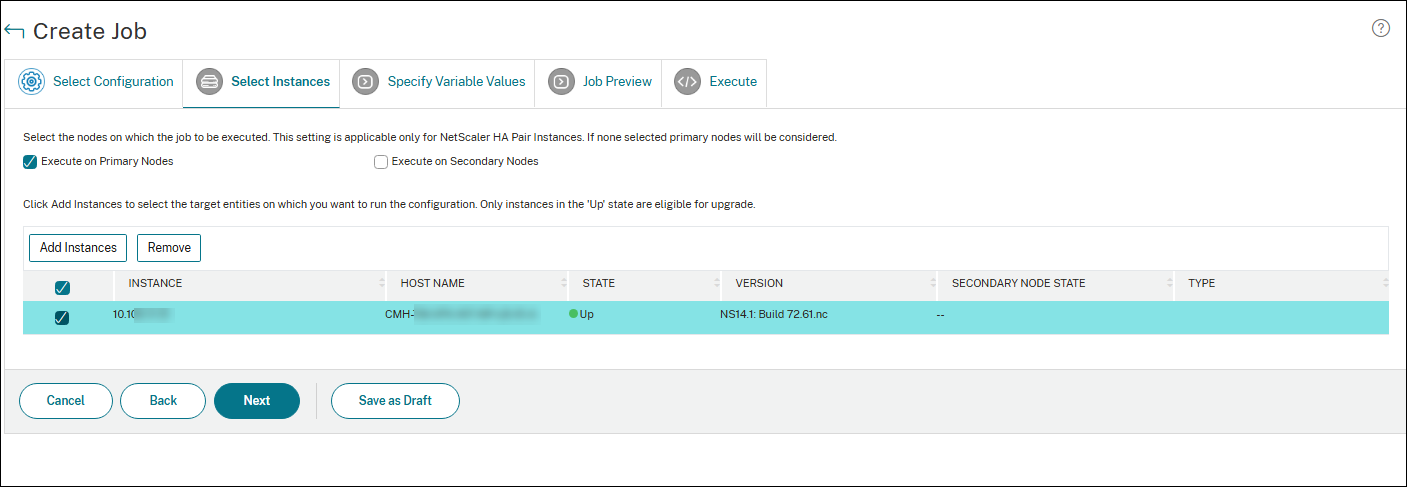The height and width of the screenshot is (487, 1407).
Task: Click the Add Instances button
Action: coord(78,247)
